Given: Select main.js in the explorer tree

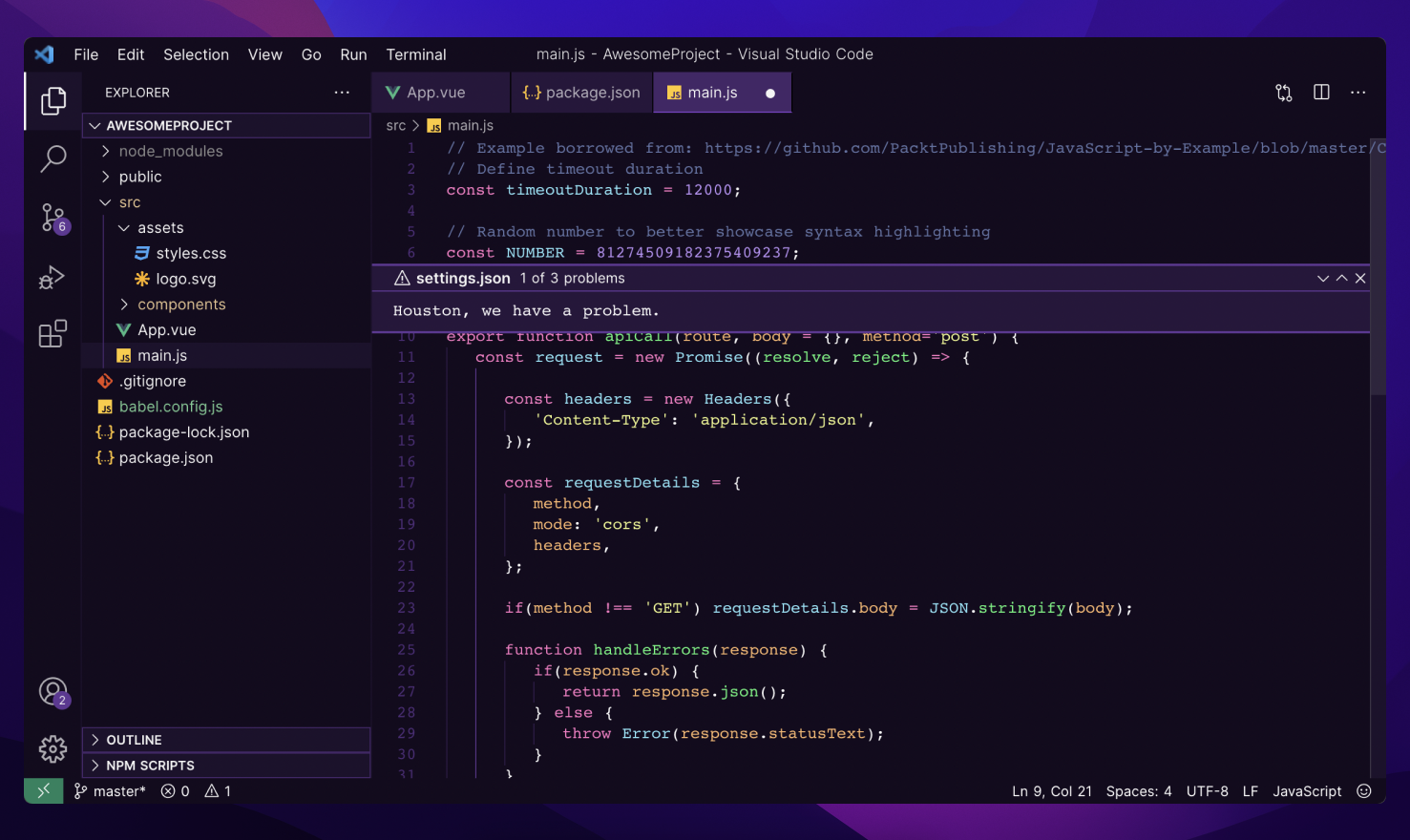Looking at the screenshot, I should (x=227, y=355).
